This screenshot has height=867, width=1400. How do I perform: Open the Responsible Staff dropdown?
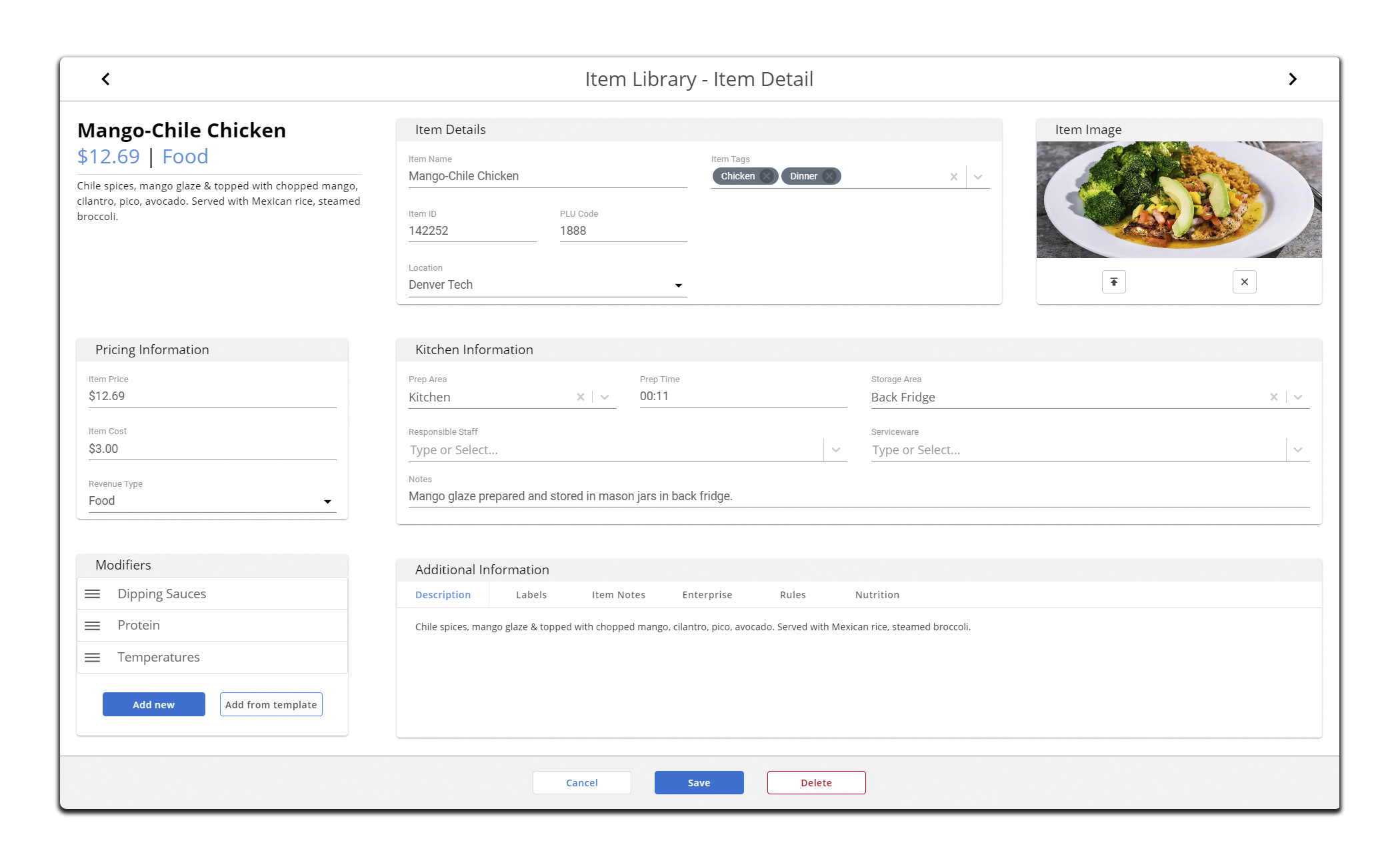[x=836, y=450]
